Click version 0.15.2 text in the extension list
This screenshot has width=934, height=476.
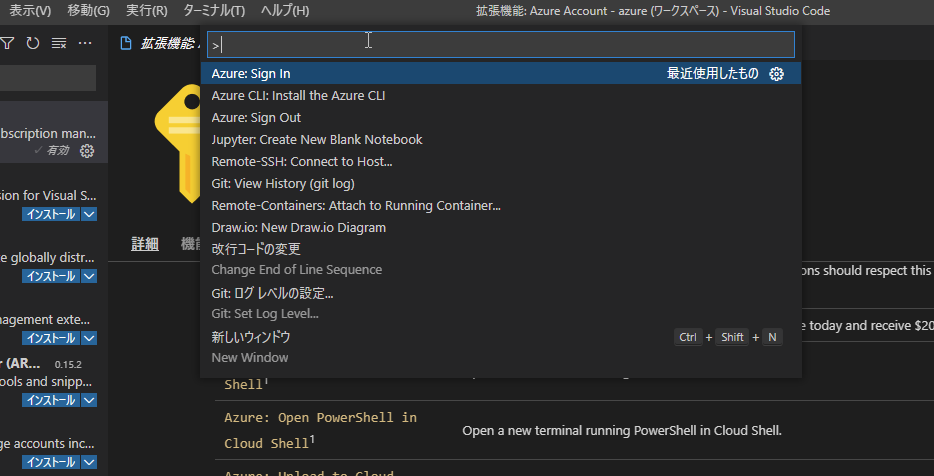pos(68,365)
